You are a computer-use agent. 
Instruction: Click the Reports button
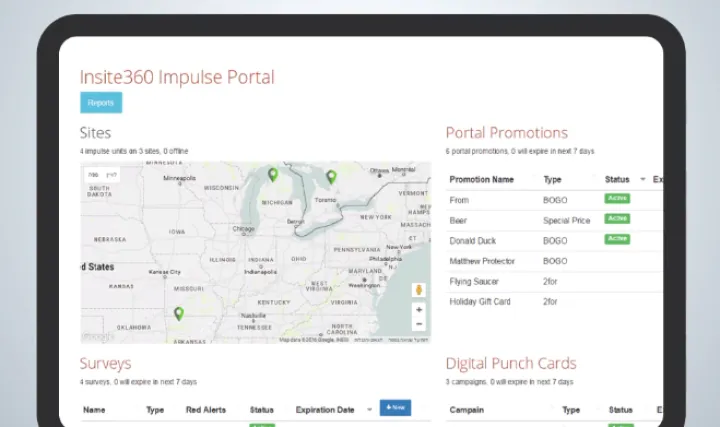pos(101,102)
